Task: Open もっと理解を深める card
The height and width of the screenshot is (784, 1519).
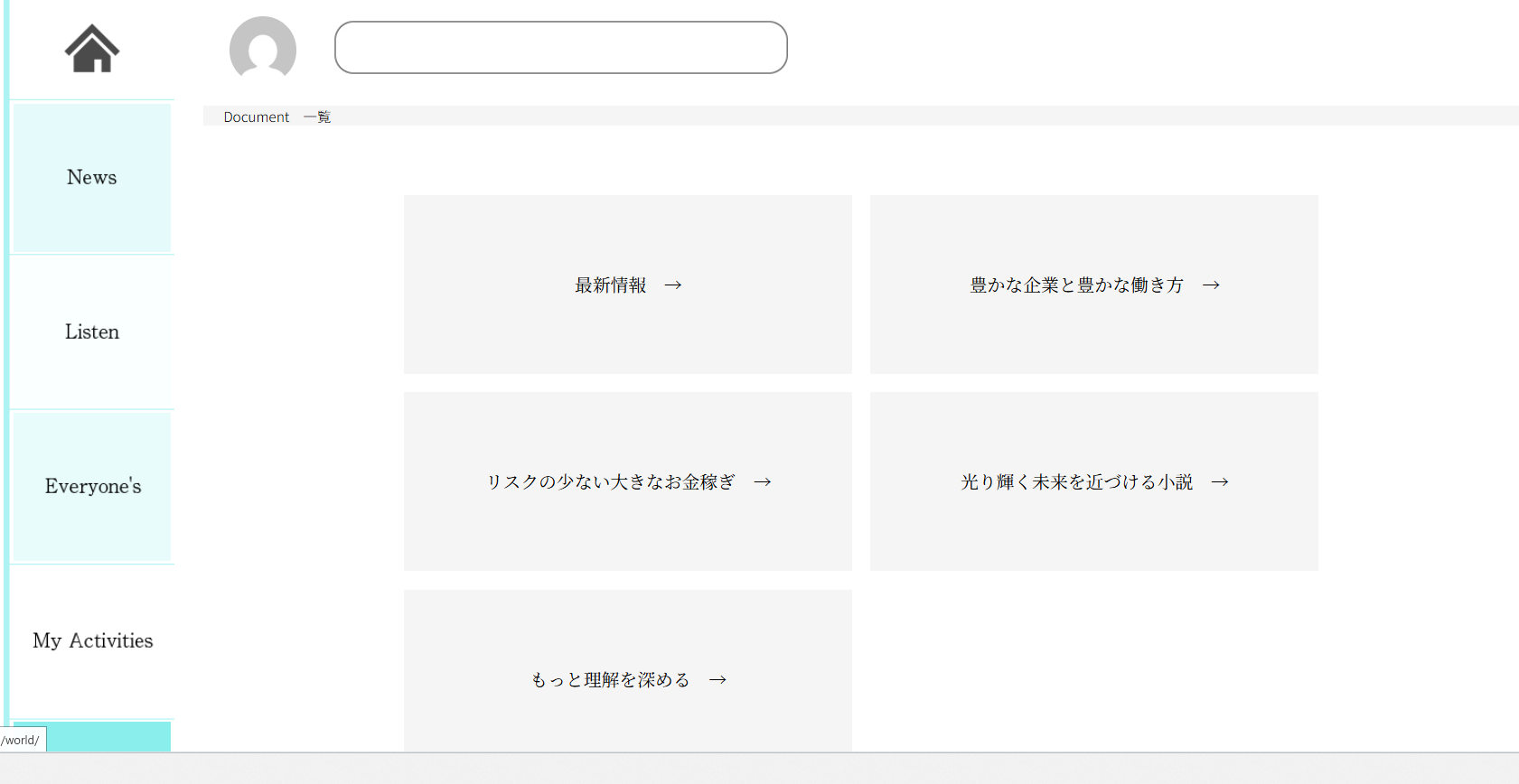Action: point(628,671)
